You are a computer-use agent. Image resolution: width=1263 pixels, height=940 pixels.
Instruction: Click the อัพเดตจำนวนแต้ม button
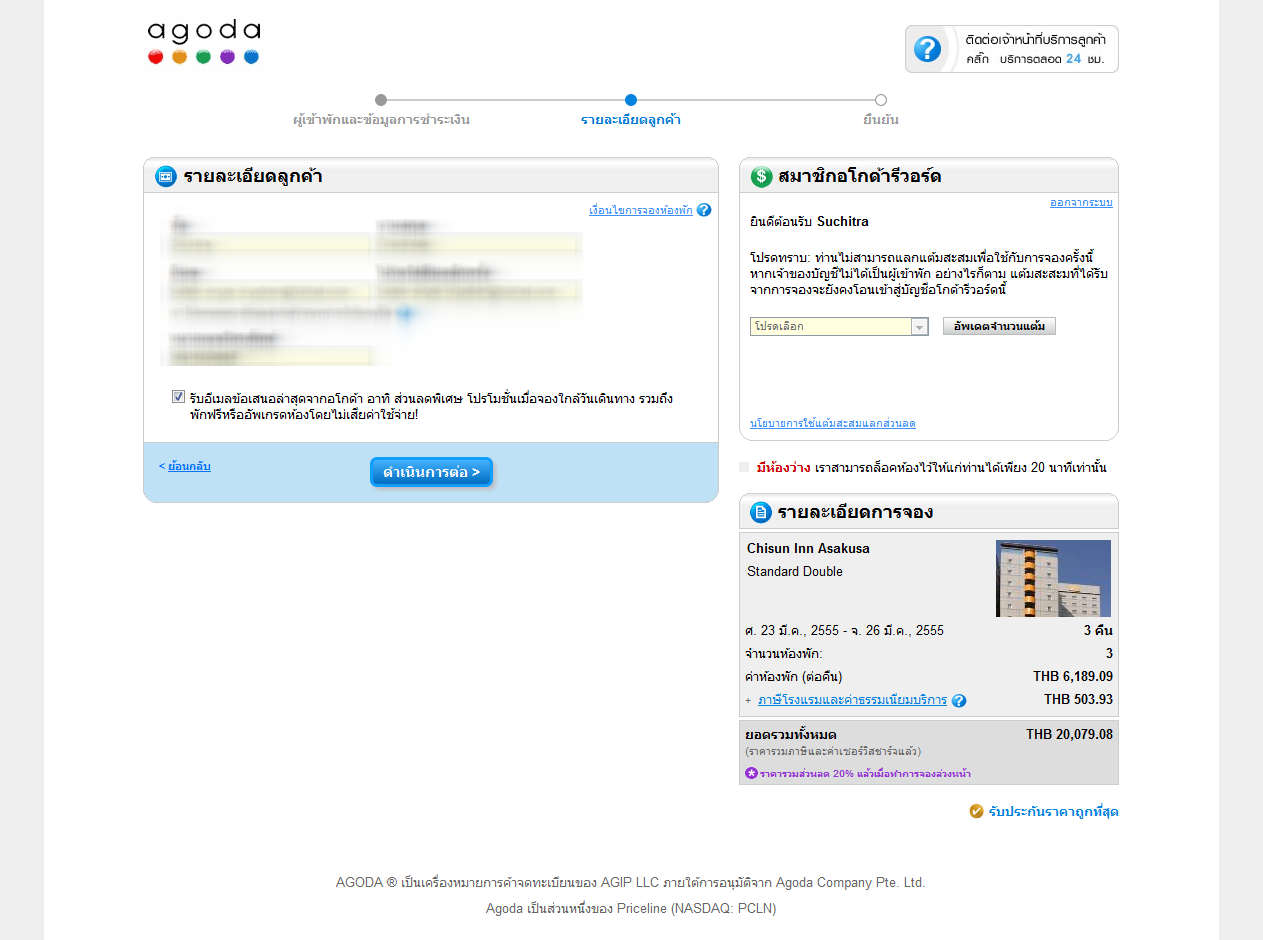tap(999, 326)
